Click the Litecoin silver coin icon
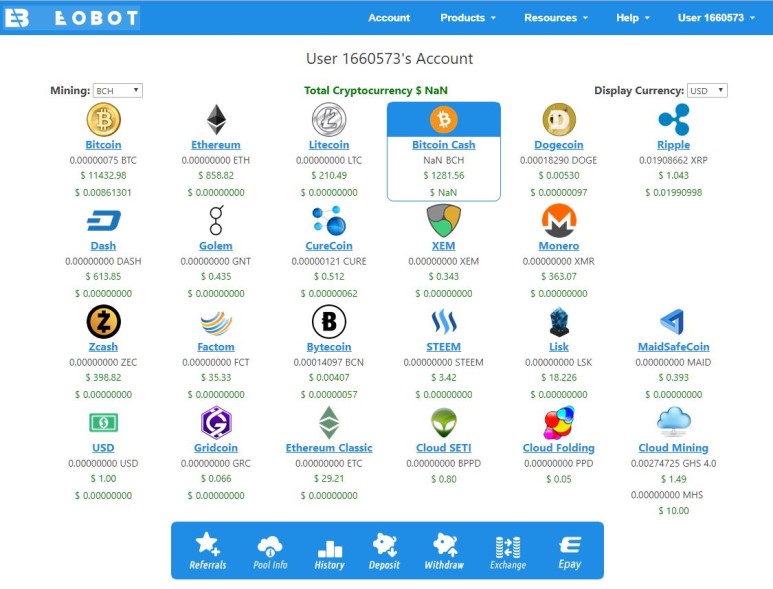Viewport: 773px width, 589px height. point(329,119)
